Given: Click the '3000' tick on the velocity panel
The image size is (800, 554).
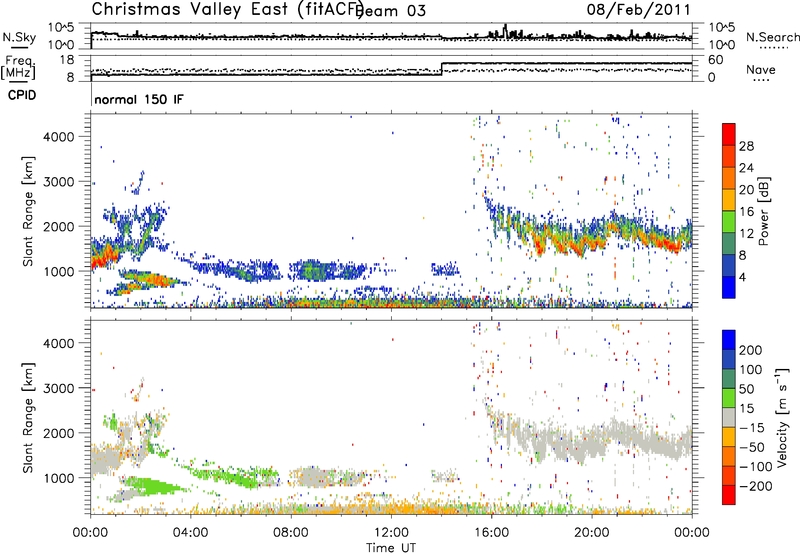Looking at the screenshot, I should pos(58,388).
